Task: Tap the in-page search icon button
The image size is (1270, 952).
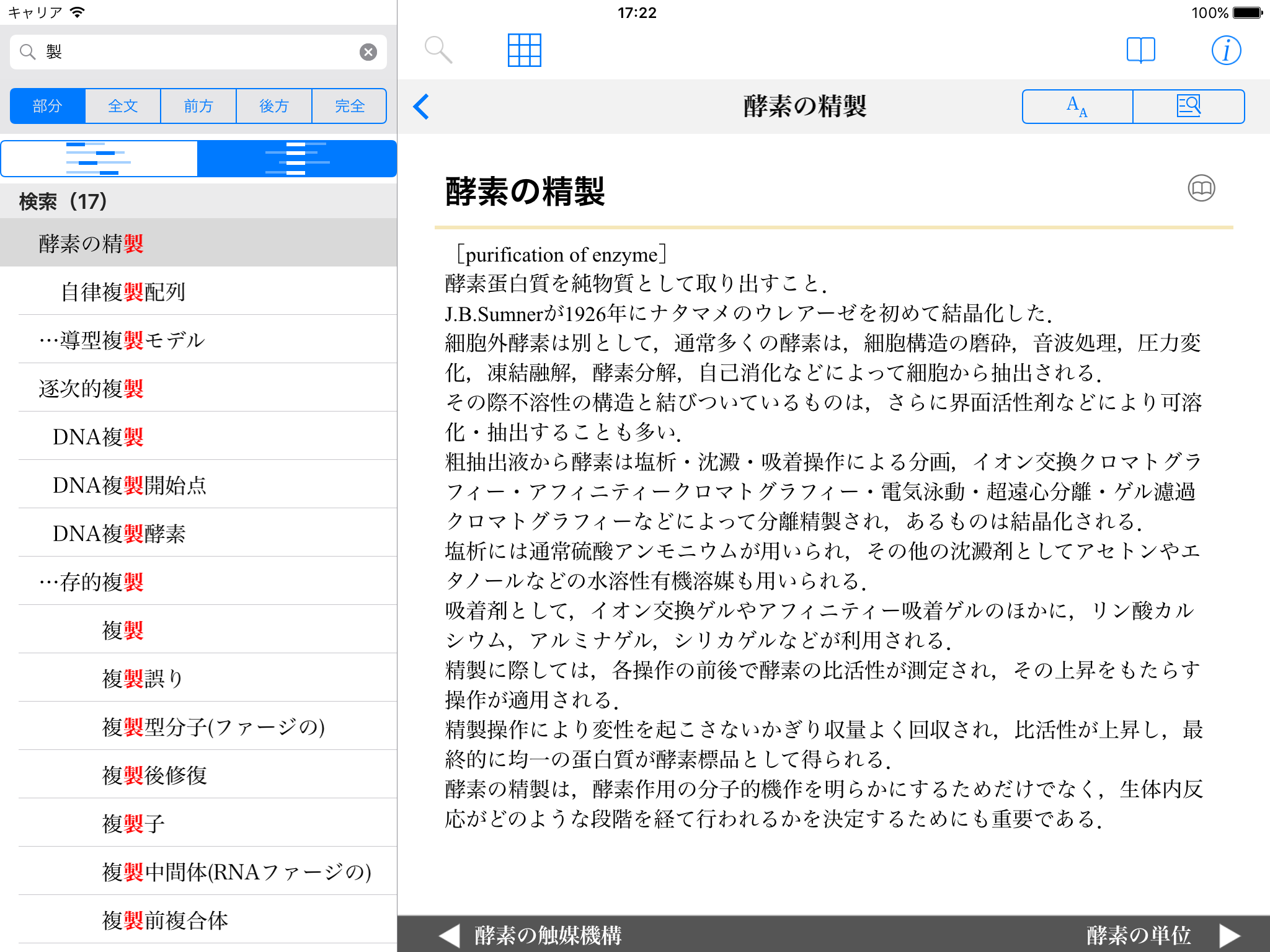Action: click(x=1188, y=107)
